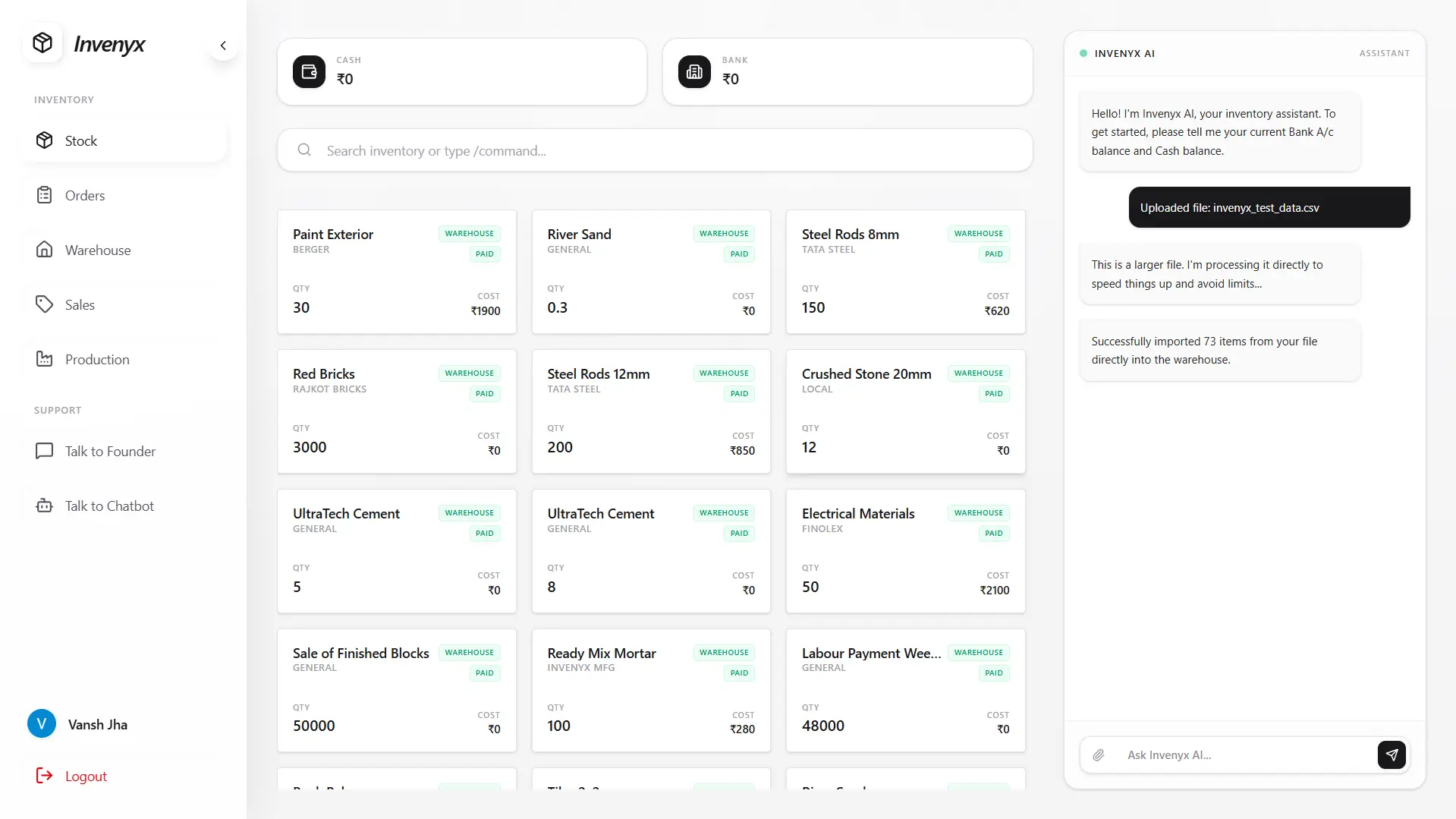The height and width of the screenshot is (819, 1456).
Task: Open the River Sand item card
Action: point(651,272)
